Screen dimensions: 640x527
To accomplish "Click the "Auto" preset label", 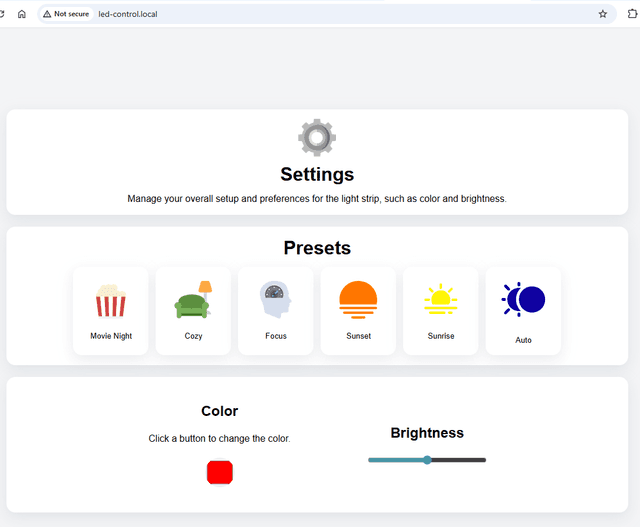I will 523,340.
